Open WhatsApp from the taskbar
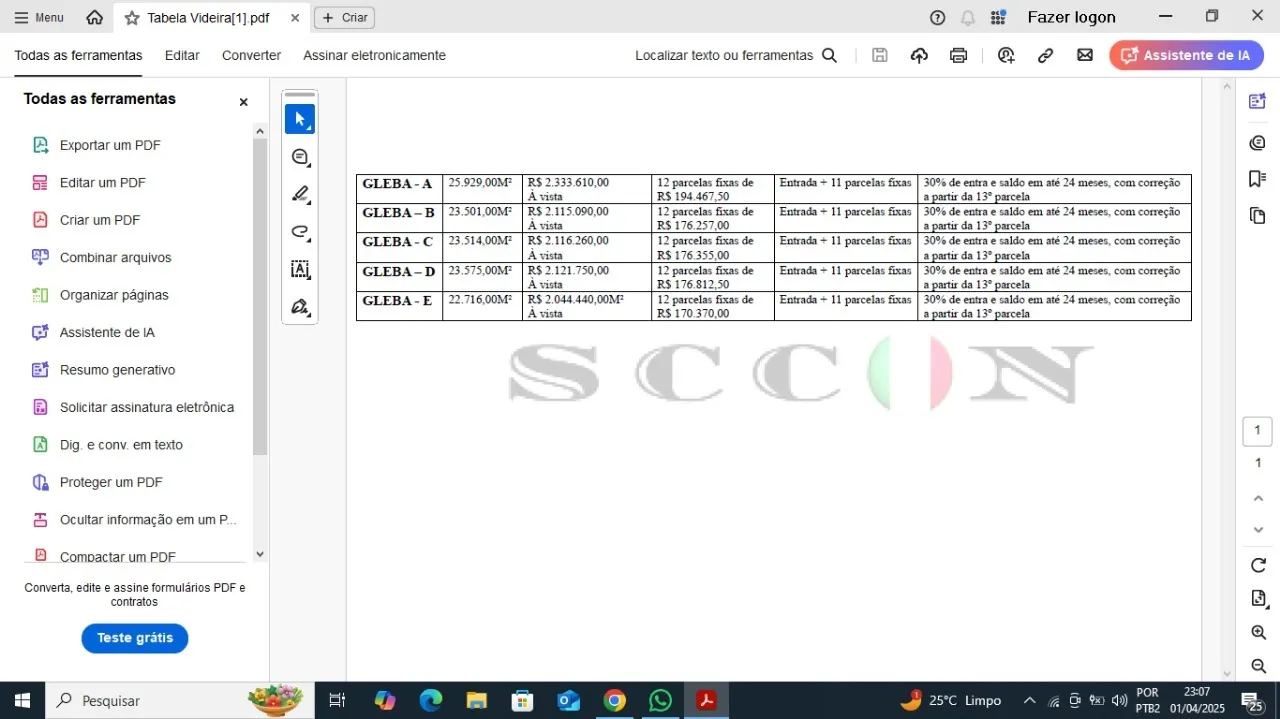Viewport: 1280px width, 719px height. [x=660, y=701]
